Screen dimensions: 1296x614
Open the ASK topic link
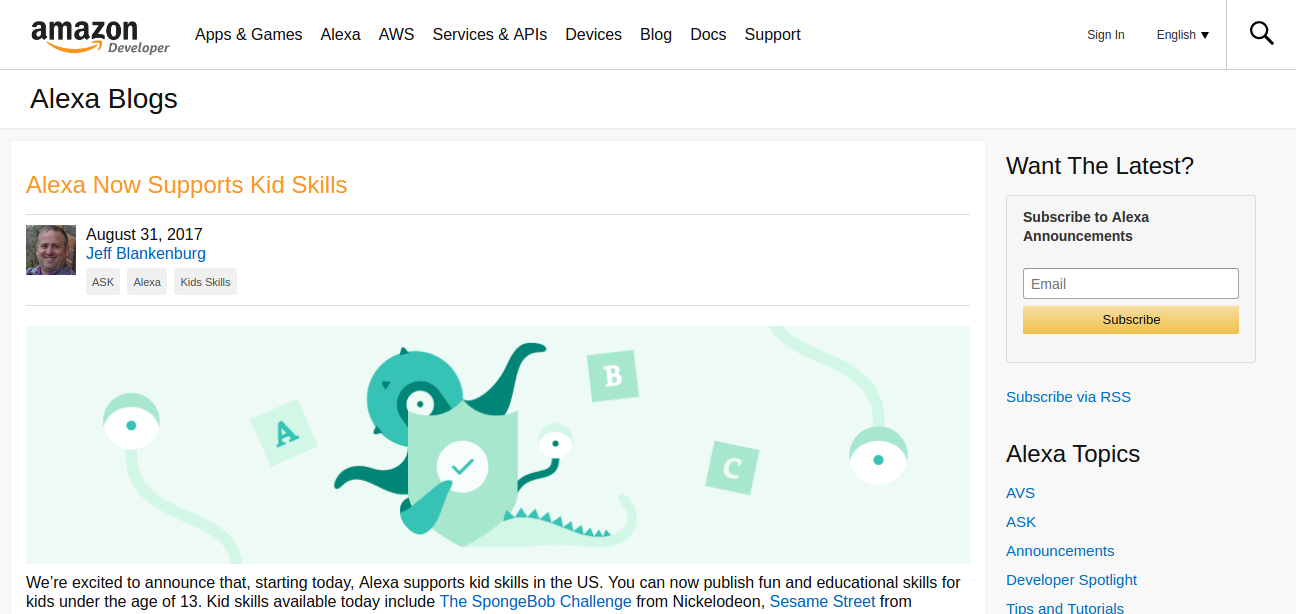click(x=1021, y=522)
